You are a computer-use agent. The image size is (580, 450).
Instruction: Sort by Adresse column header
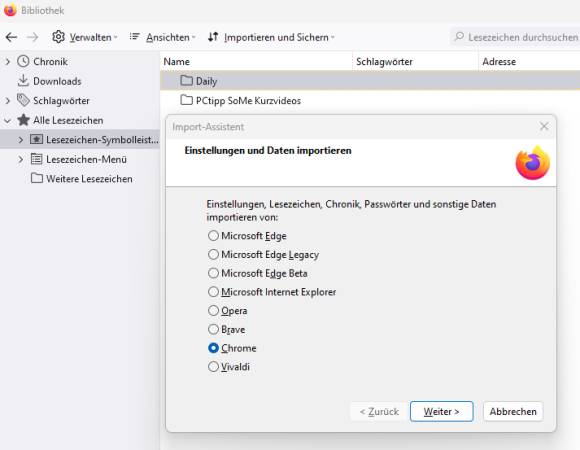point(529,61)
